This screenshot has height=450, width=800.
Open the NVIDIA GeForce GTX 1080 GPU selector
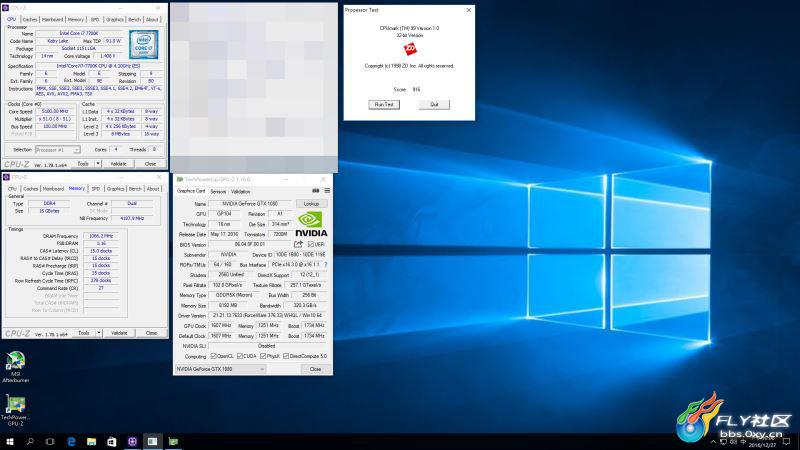(x=220, y=369)
